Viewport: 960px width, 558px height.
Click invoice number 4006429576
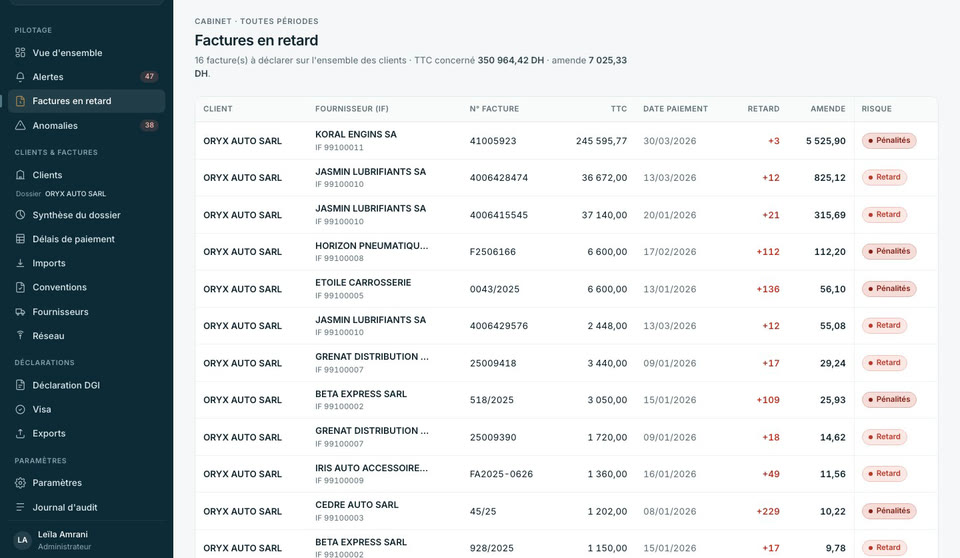click(498, 326)
